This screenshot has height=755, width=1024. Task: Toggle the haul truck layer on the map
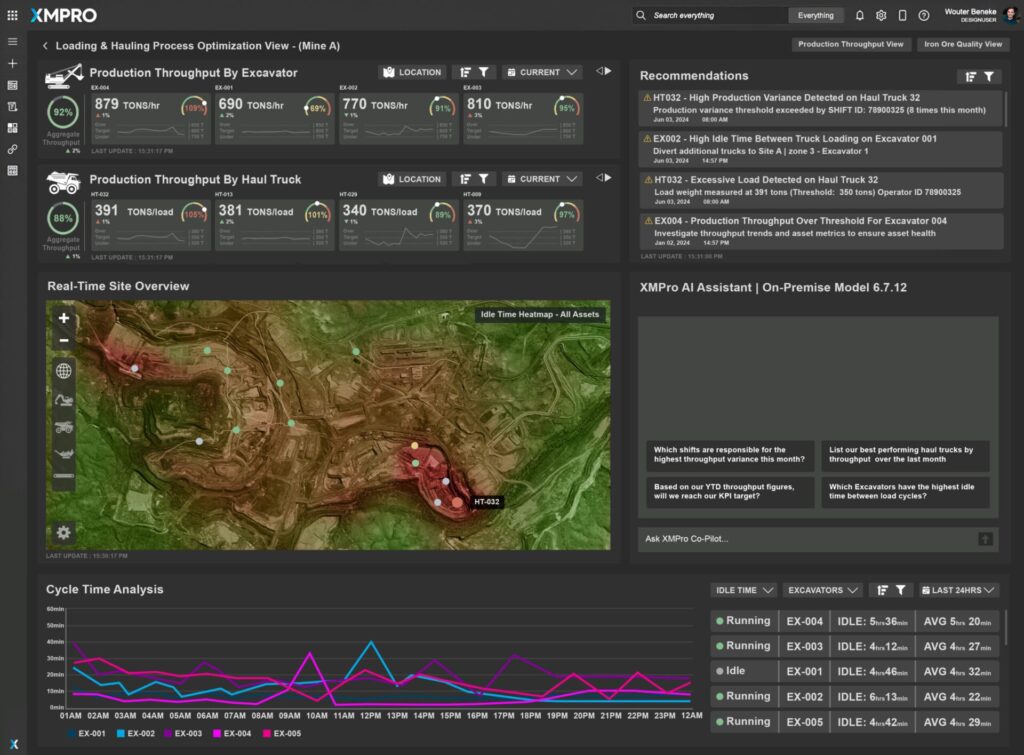(x=64, y=427)
